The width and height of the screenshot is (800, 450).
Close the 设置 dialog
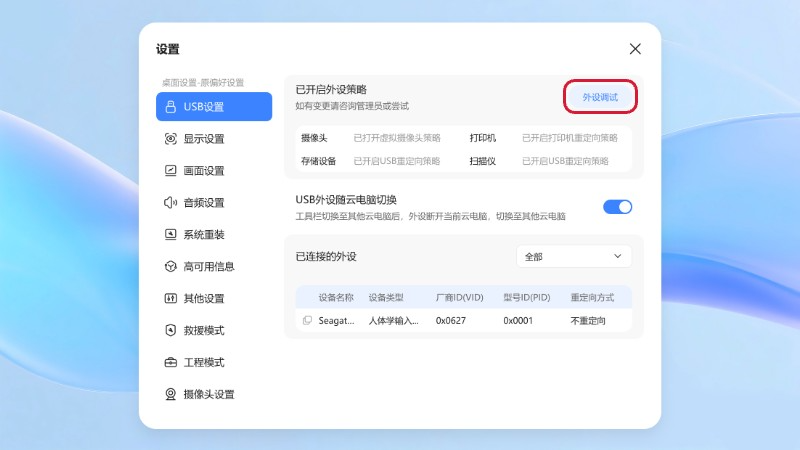[635, 49]
